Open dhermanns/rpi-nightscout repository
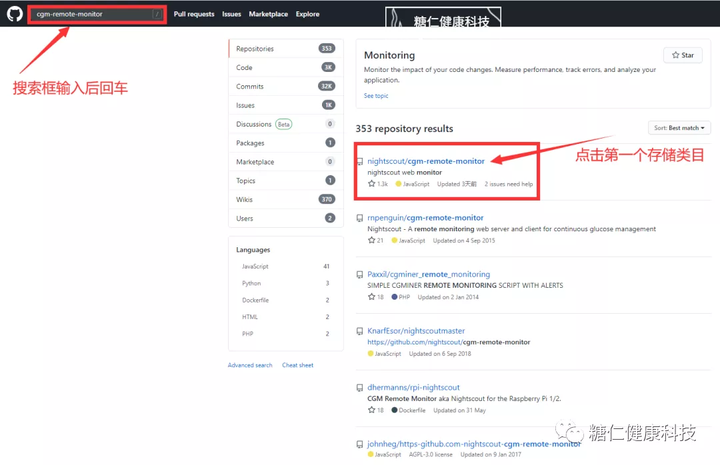The image size is (720, 465). [x=413, y=387]
